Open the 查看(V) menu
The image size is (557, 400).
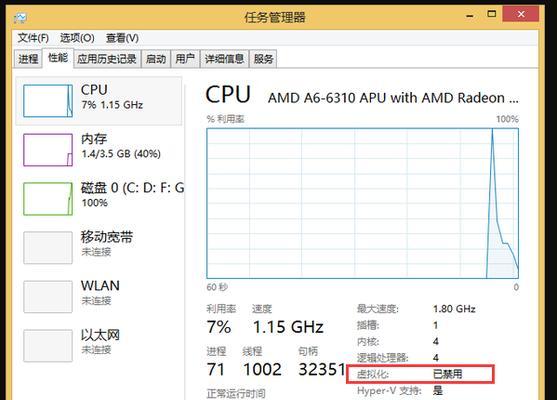pyautogui.click(x=122, y=38)
